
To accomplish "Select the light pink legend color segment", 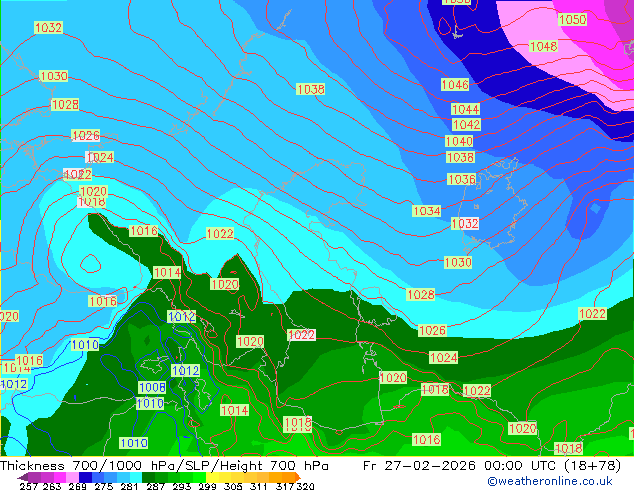I will click(x=72, y=477).
